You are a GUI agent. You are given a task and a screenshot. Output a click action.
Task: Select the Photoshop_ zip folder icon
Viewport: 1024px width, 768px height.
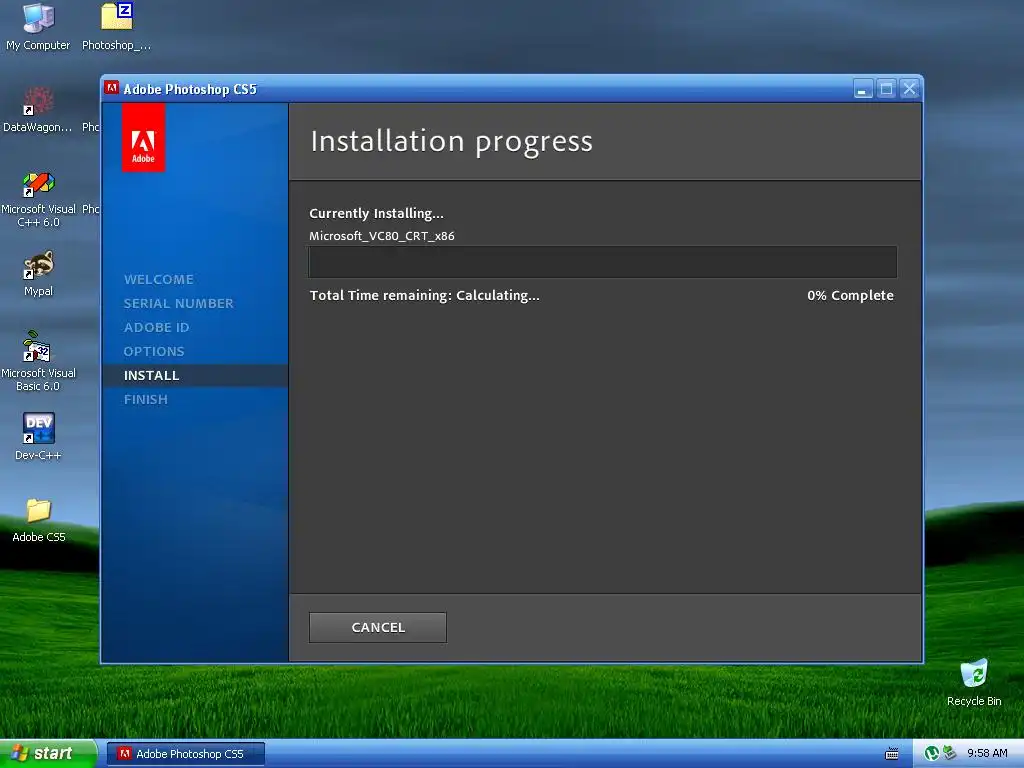coord(116,27)
